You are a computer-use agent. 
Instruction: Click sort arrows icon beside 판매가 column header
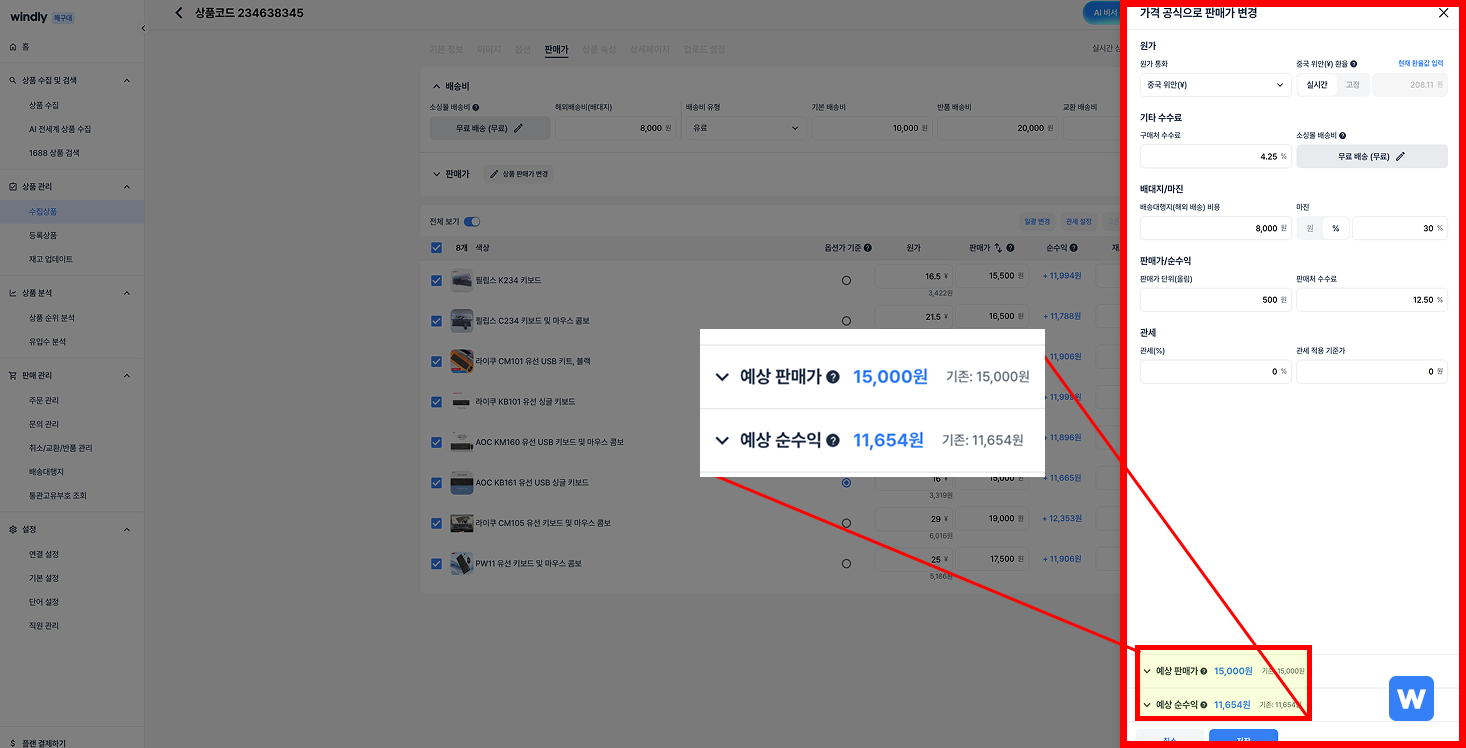[998, 248]
